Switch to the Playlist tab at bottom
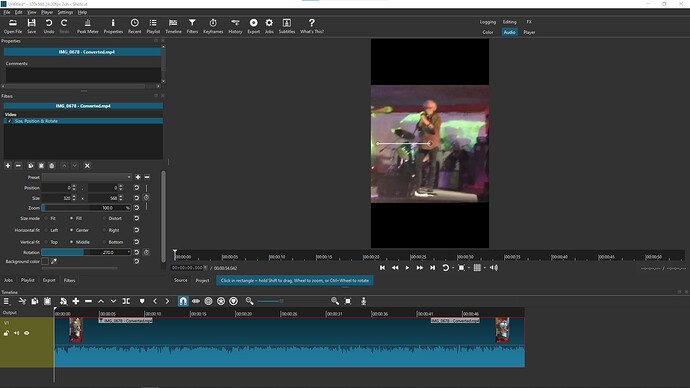This screenshot has width=690, height=388. click(27, 280)
